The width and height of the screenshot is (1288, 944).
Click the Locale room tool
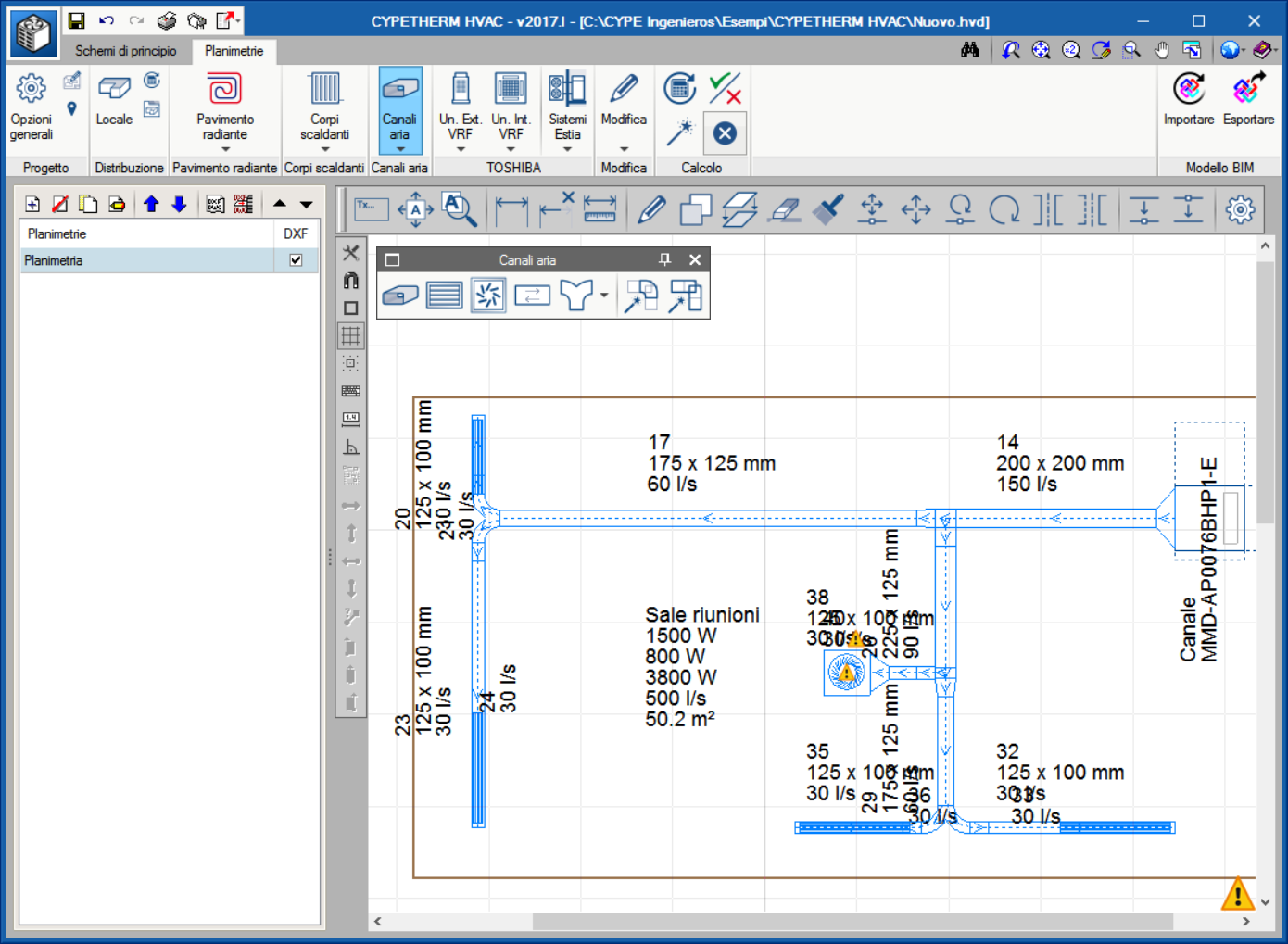click(x=114, y=100)
